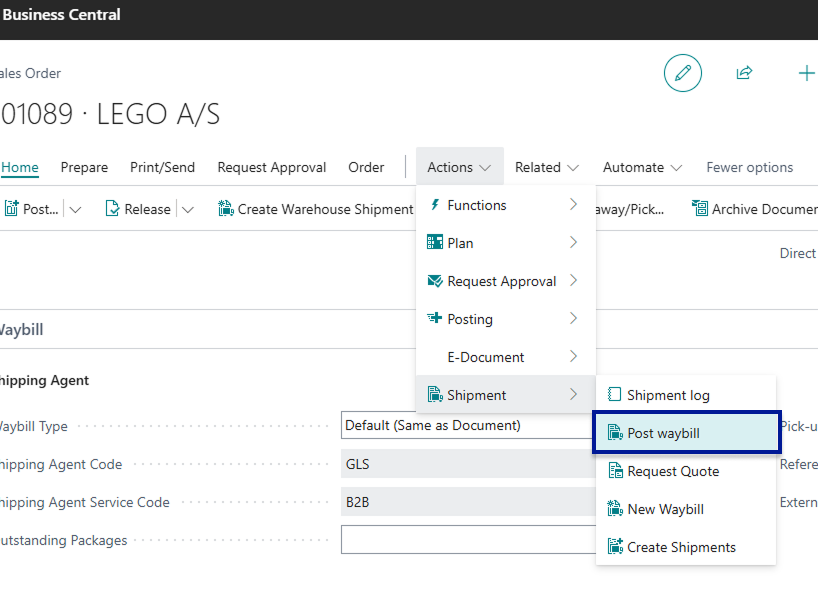The width and height of the screenshot is (818, 593).
Task: Click the Create Warehouse Shipment icon
Action: 226,209
